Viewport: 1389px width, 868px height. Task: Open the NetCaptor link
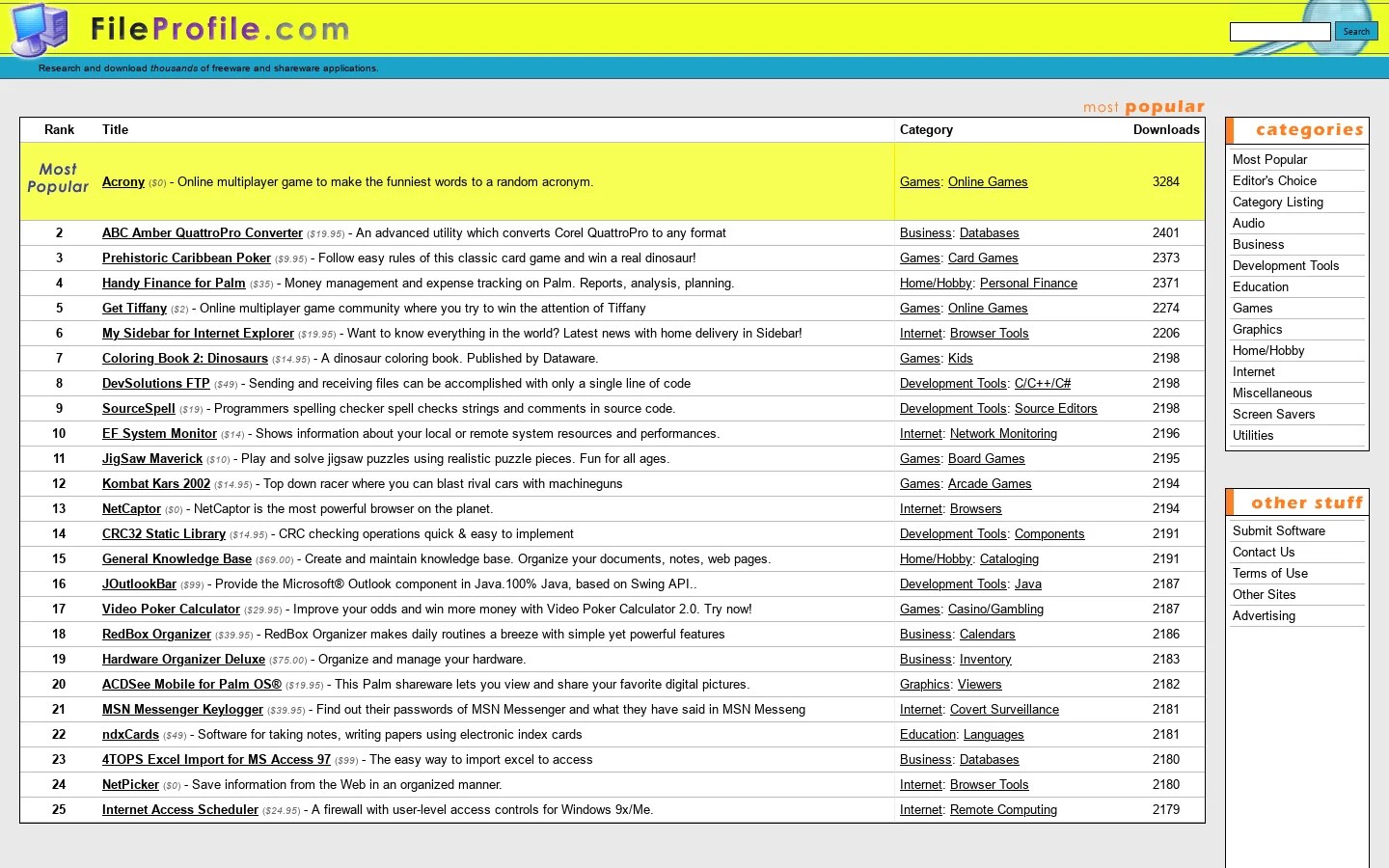131,509
